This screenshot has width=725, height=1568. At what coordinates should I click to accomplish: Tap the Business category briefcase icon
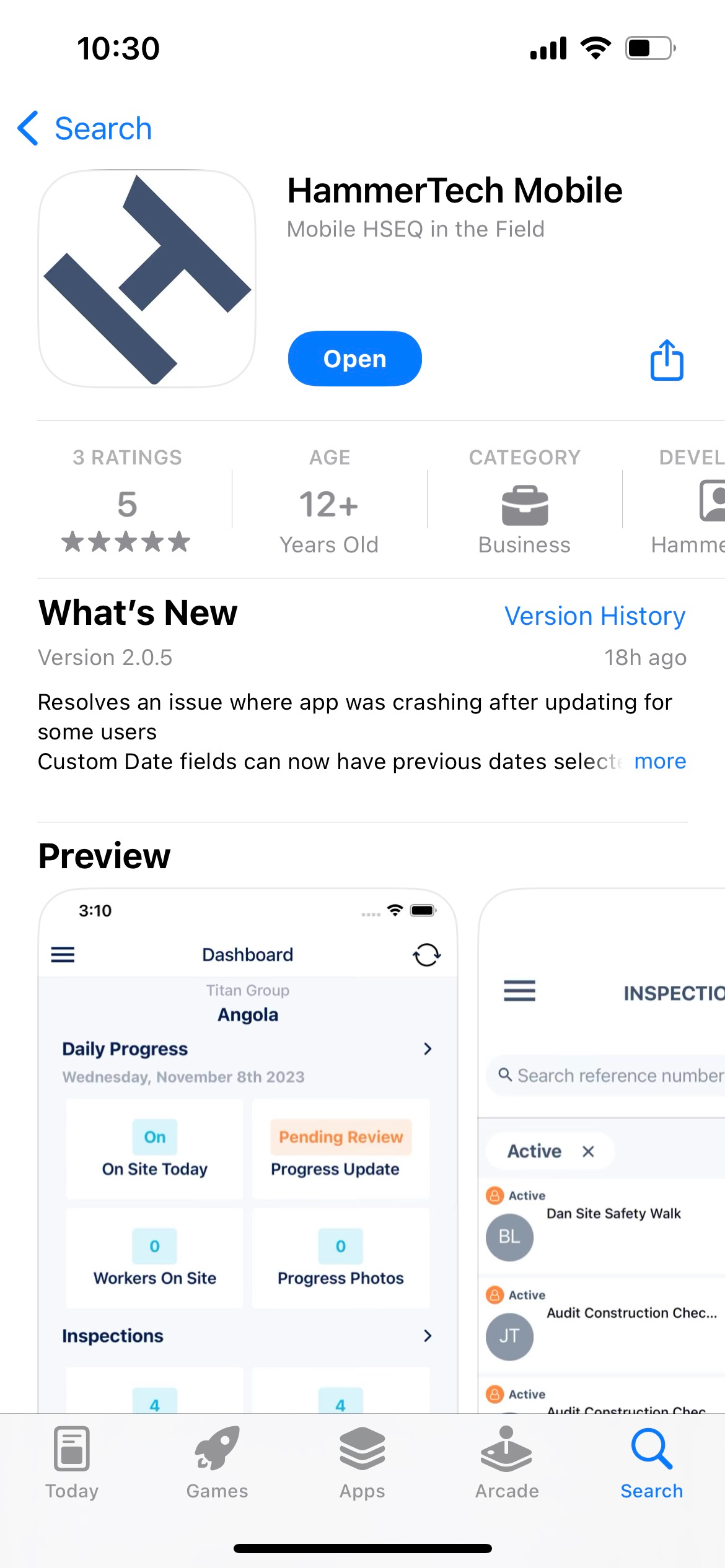524,505
